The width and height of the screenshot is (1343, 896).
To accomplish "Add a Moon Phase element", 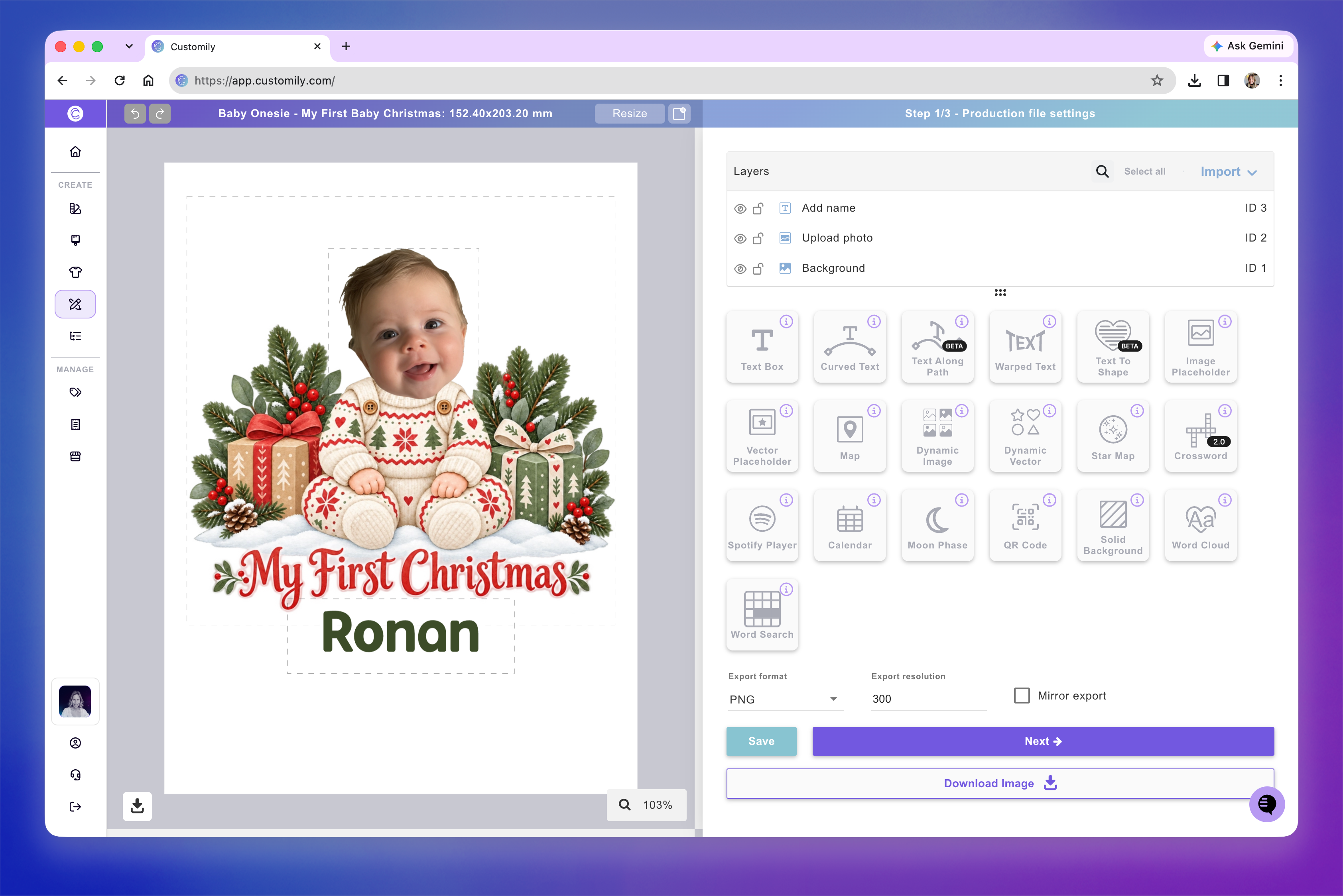I will click(x=937, y=525).
